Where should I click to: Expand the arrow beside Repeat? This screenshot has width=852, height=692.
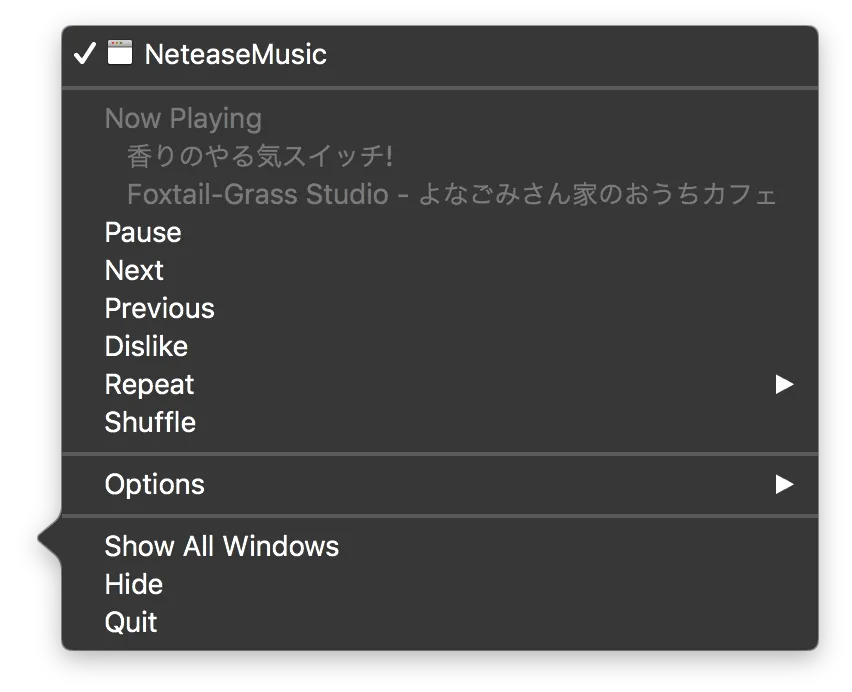click(x=784, y=385)
